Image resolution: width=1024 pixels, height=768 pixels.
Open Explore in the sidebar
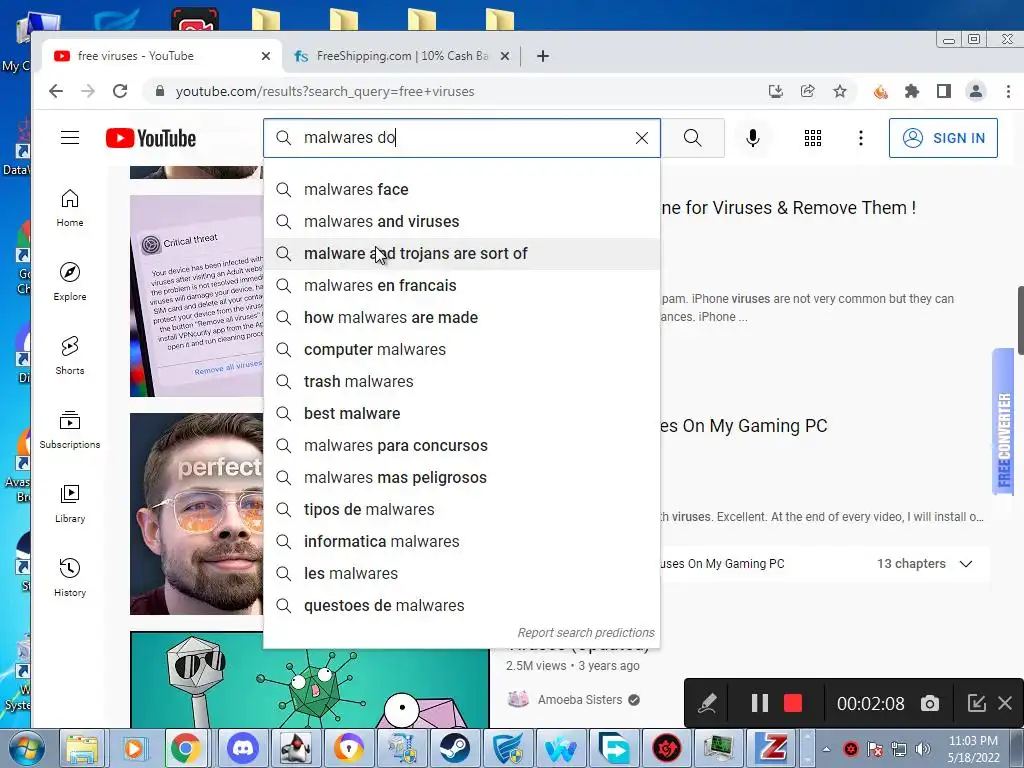point(70,282)
